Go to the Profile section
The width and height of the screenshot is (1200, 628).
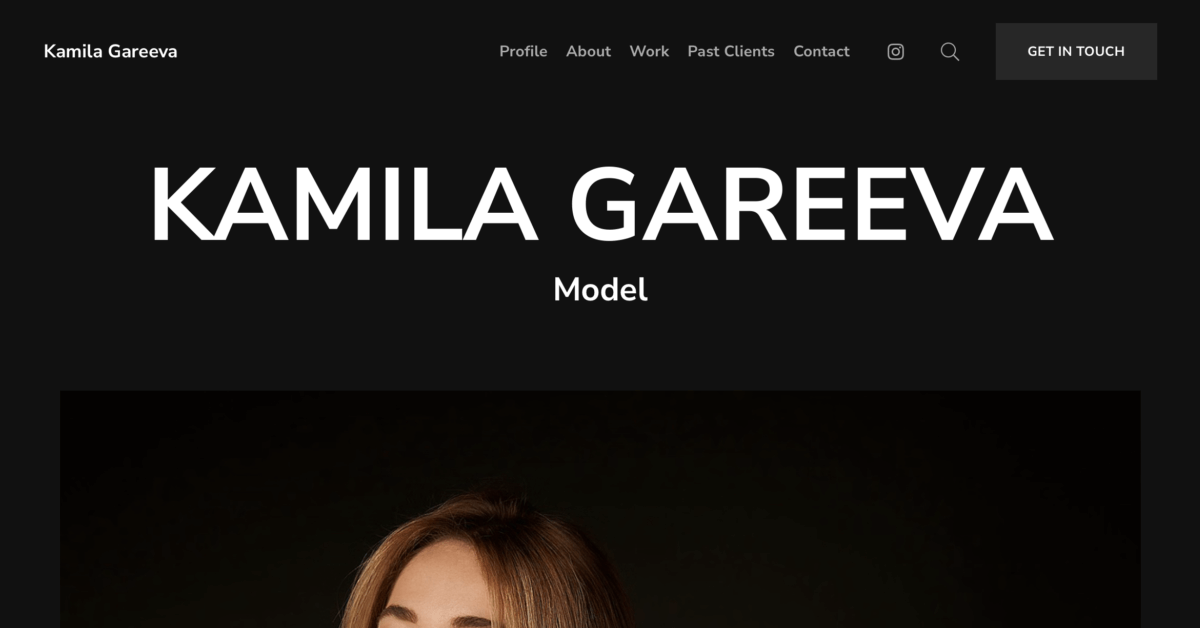[523, 51]
